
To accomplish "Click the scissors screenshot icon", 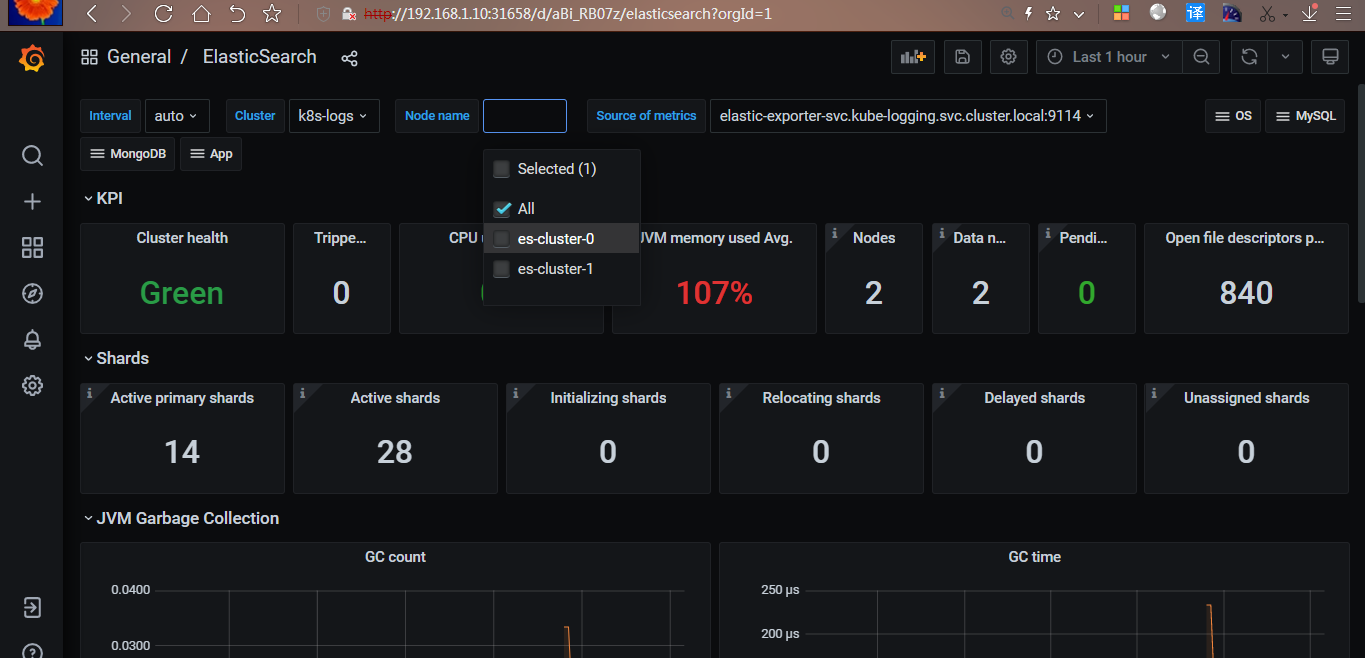I will [1269, 14].
